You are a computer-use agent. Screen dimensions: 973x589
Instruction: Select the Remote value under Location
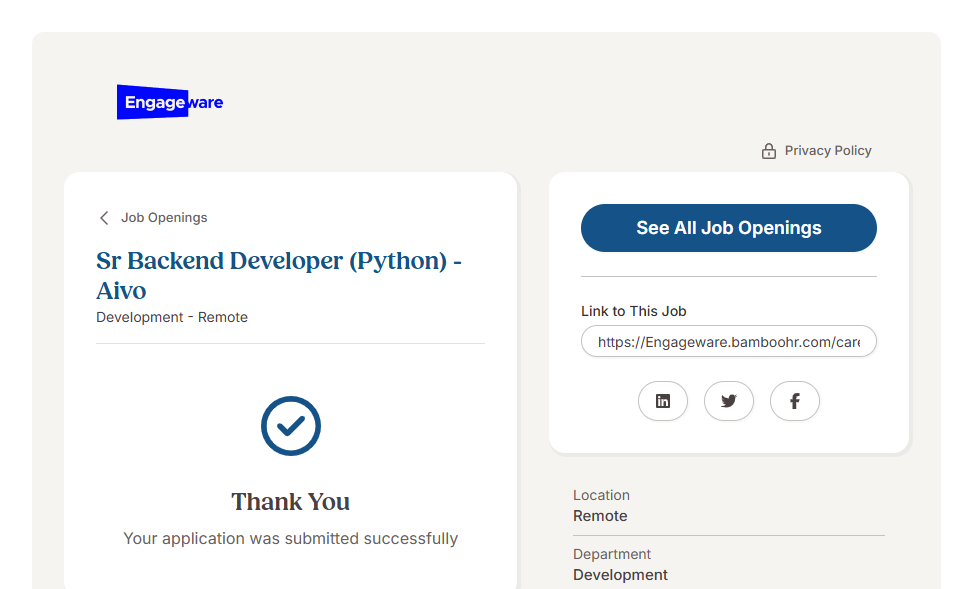[600, 516]
